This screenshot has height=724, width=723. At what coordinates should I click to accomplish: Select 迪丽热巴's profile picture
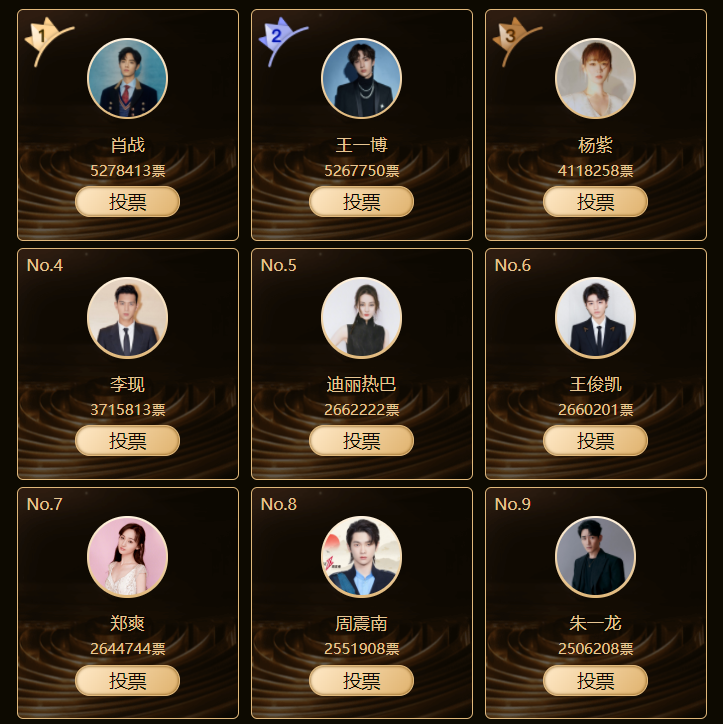pos(362,318)
